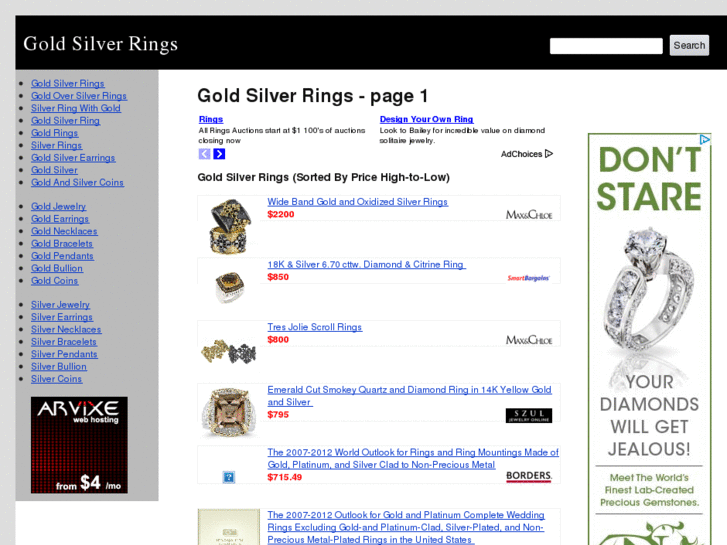
Task: Click the Borders store logo
Action: pos(529,476)
